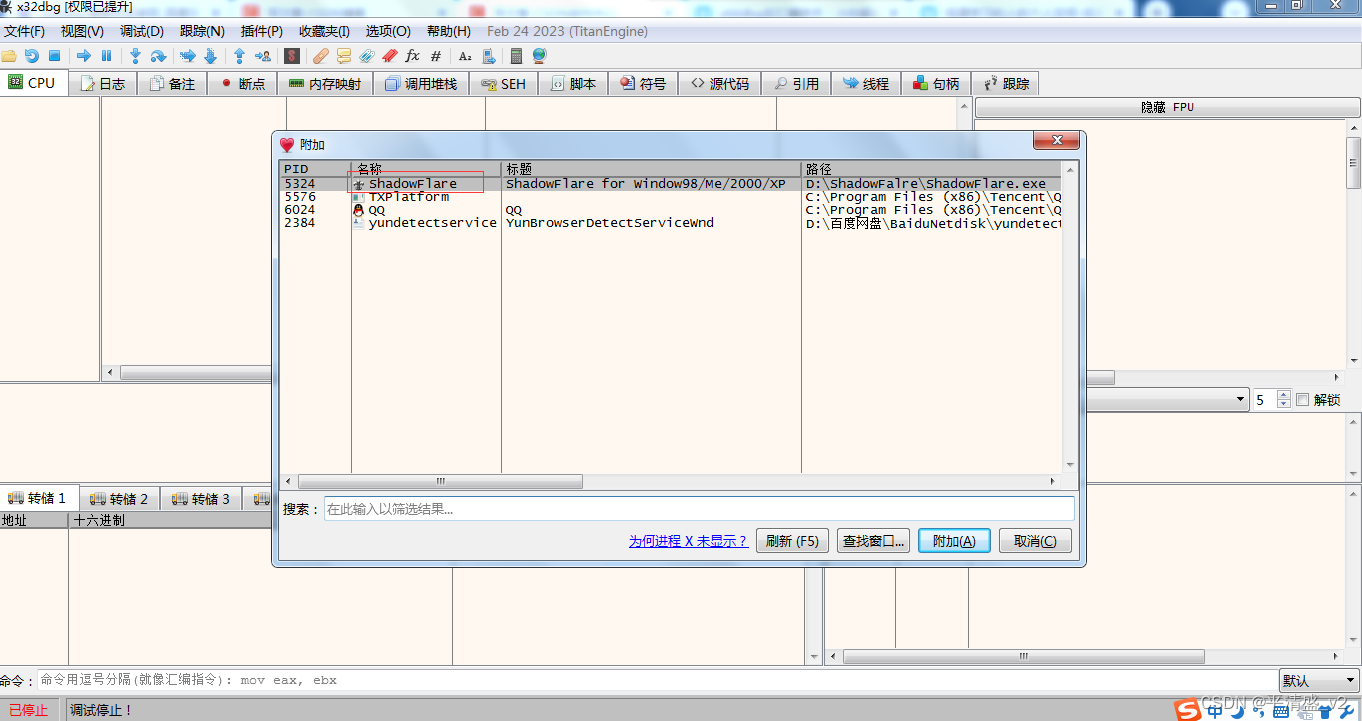The height and width of the screenshot is (721, 1362).
Task: Switch to the 内存映射 tab
Action: 325,84
